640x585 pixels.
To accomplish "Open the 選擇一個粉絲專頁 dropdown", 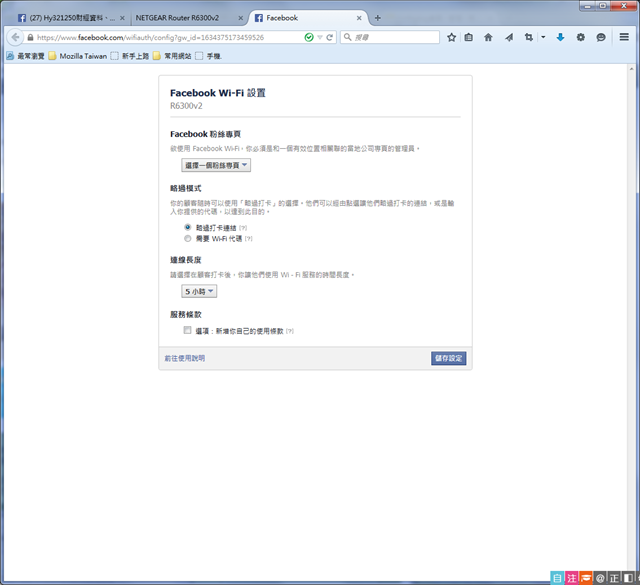I will click(x=216, y=165).
